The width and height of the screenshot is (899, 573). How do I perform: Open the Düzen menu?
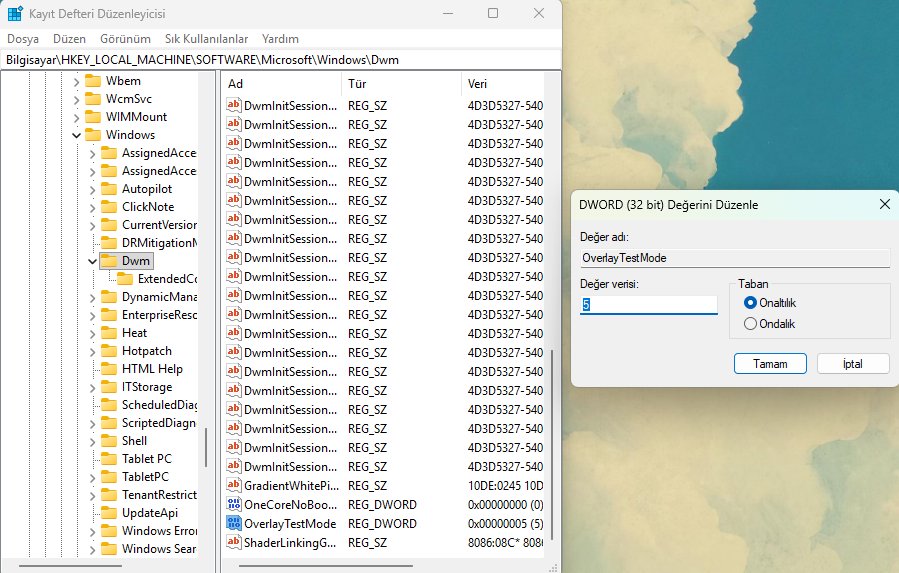(69, 38)
